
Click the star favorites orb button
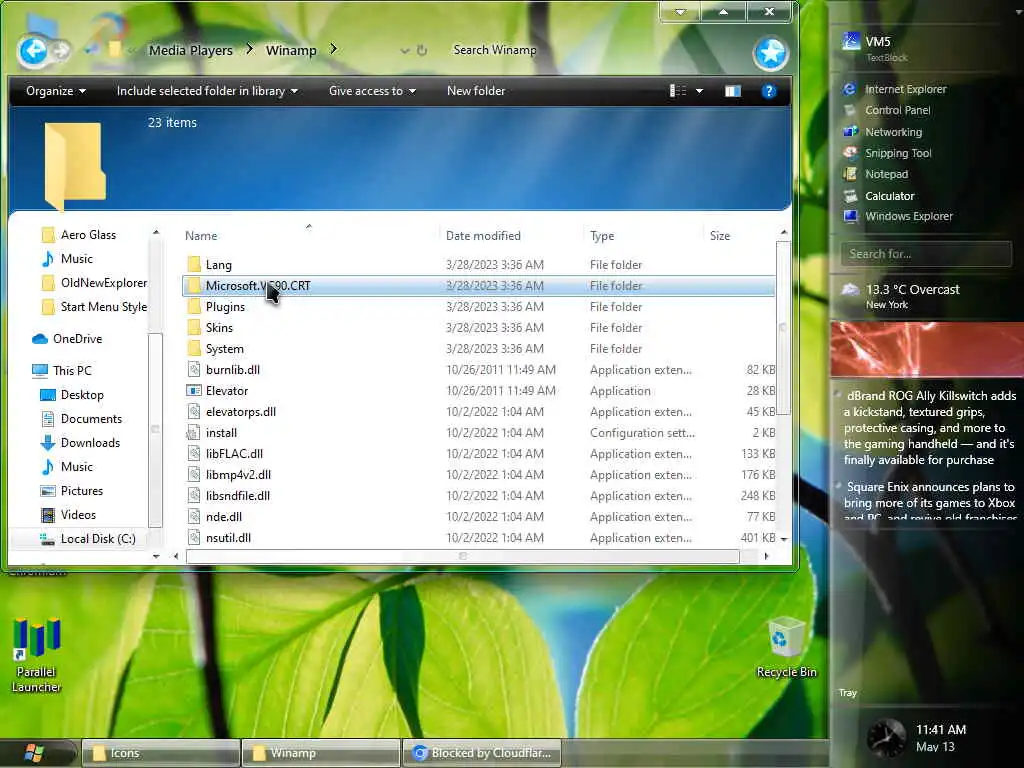[771, 53]
